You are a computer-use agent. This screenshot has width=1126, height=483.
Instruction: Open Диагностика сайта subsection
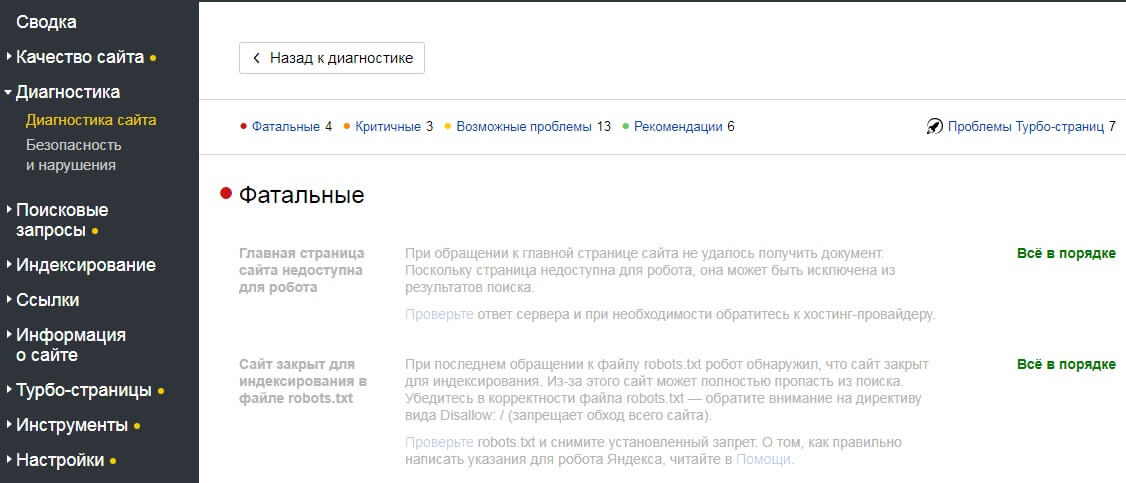pos(91,120)
